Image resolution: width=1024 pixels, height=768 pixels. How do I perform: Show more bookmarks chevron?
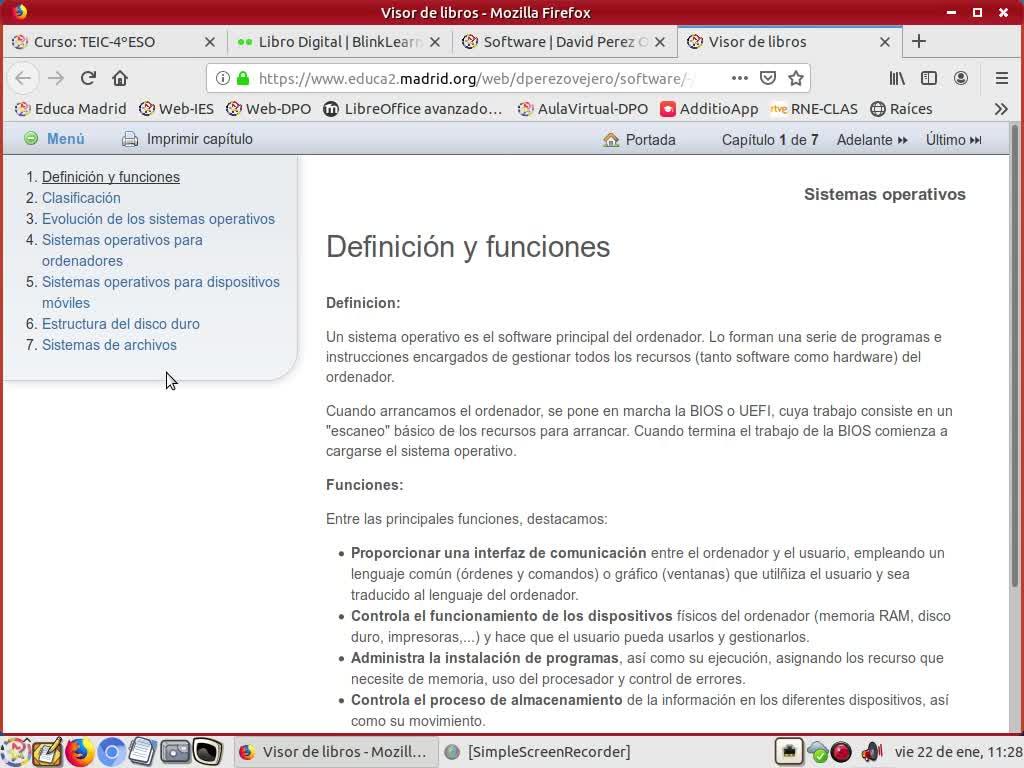[1001, 109]
